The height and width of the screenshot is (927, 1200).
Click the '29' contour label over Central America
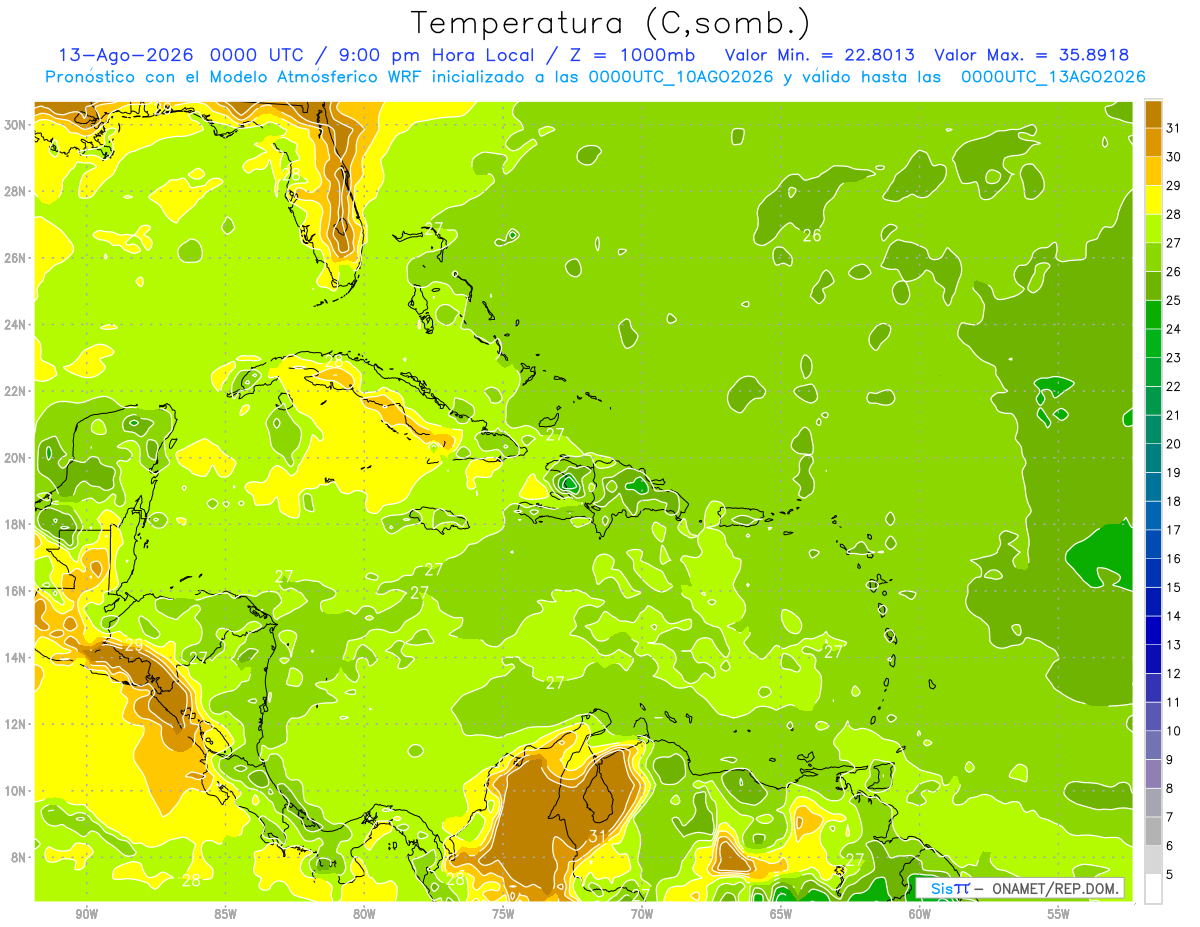(x=133, y=646)
